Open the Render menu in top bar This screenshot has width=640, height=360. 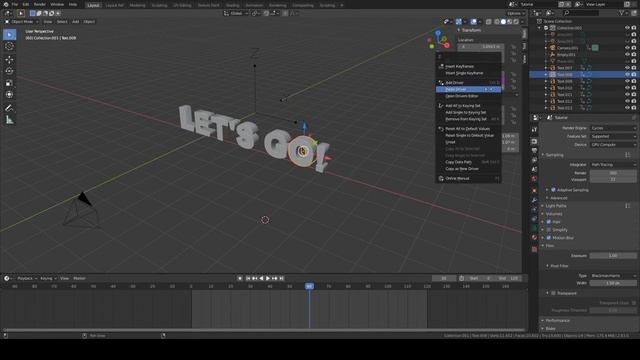coord(40,4)
